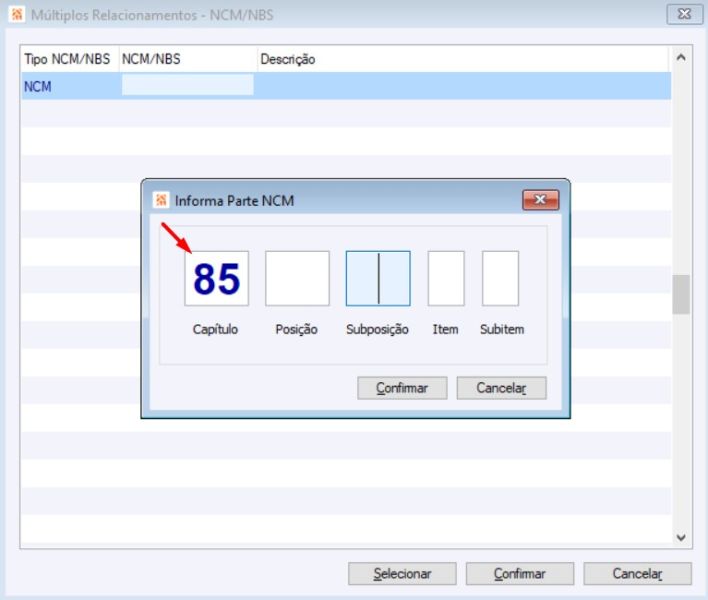Select the NCM row in the table

coord(346,86)
